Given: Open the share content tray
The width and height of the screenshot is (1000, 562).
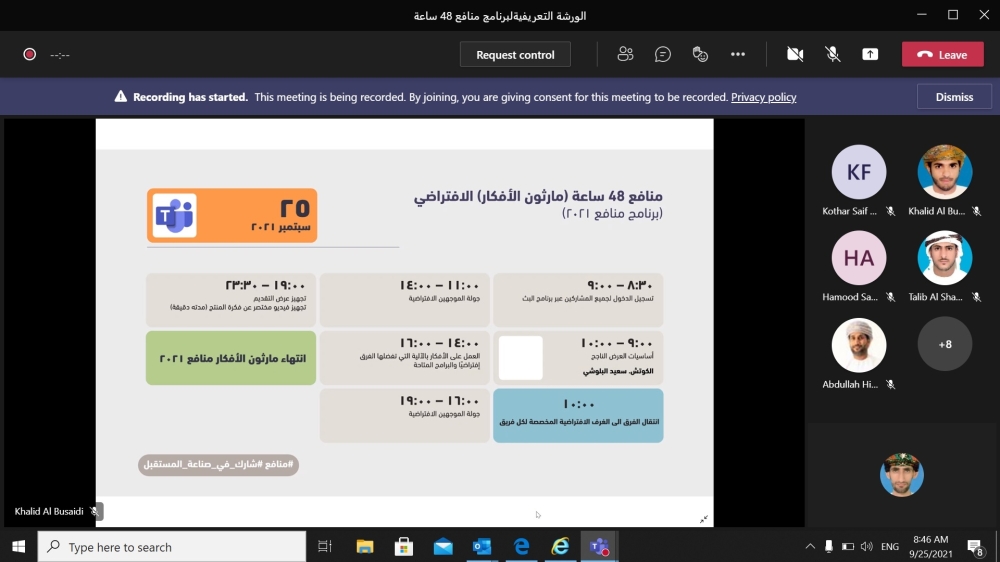Looking at the screenshot, I should point(870,54).
